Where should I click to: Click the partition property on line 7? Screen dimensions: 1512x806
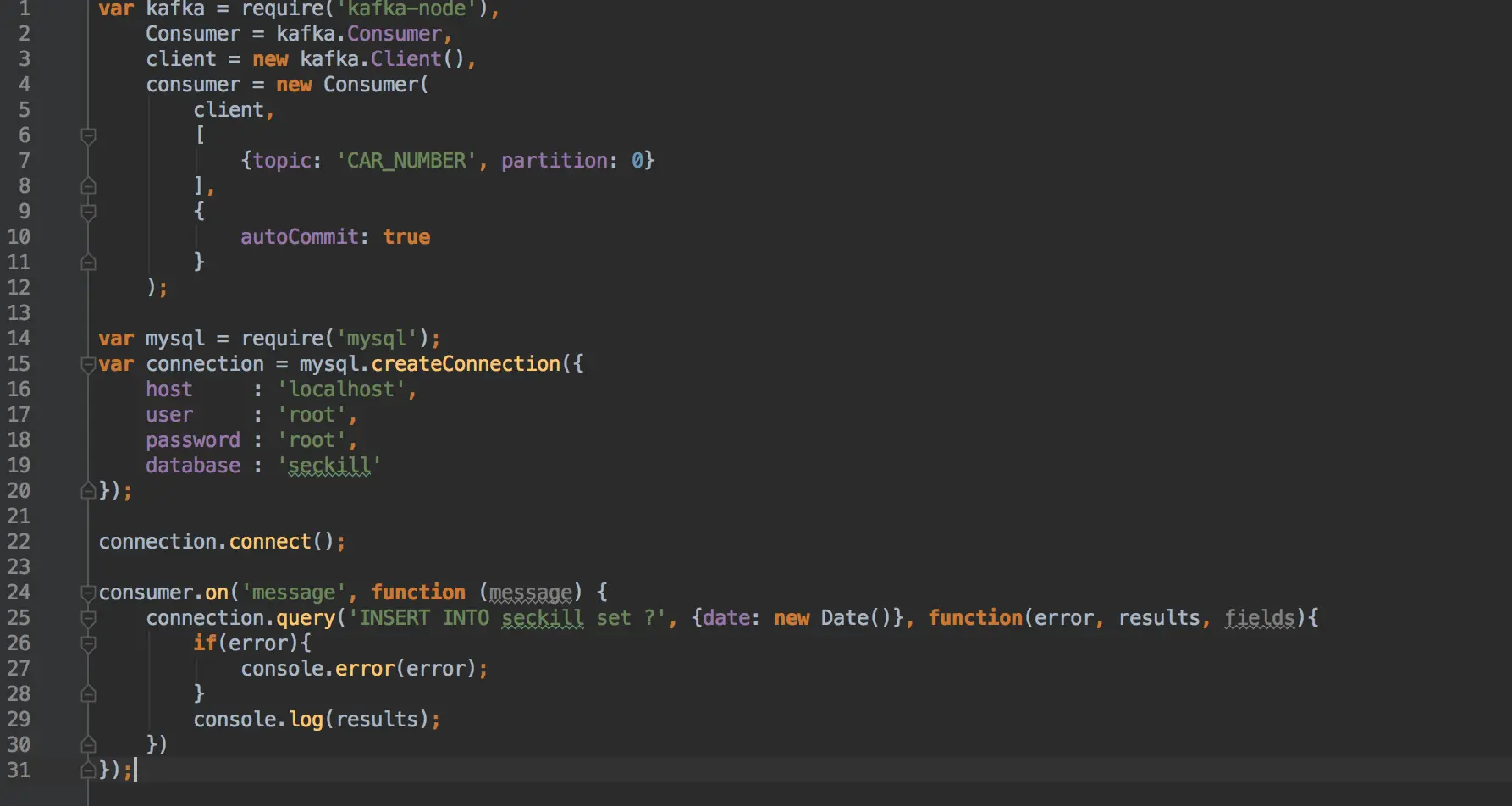[555, 161]
